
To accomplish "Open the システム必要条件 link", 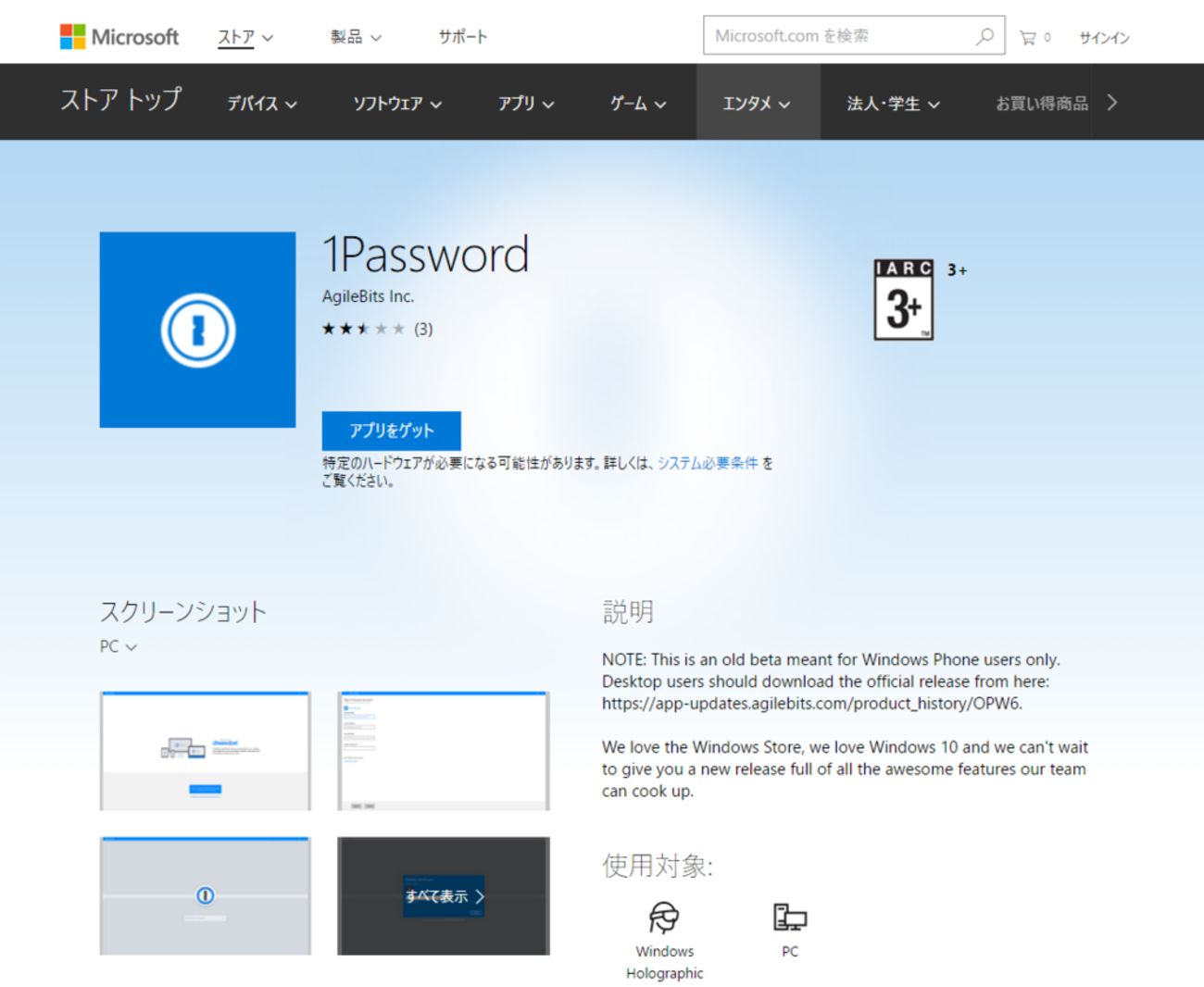I will (708, 463).
